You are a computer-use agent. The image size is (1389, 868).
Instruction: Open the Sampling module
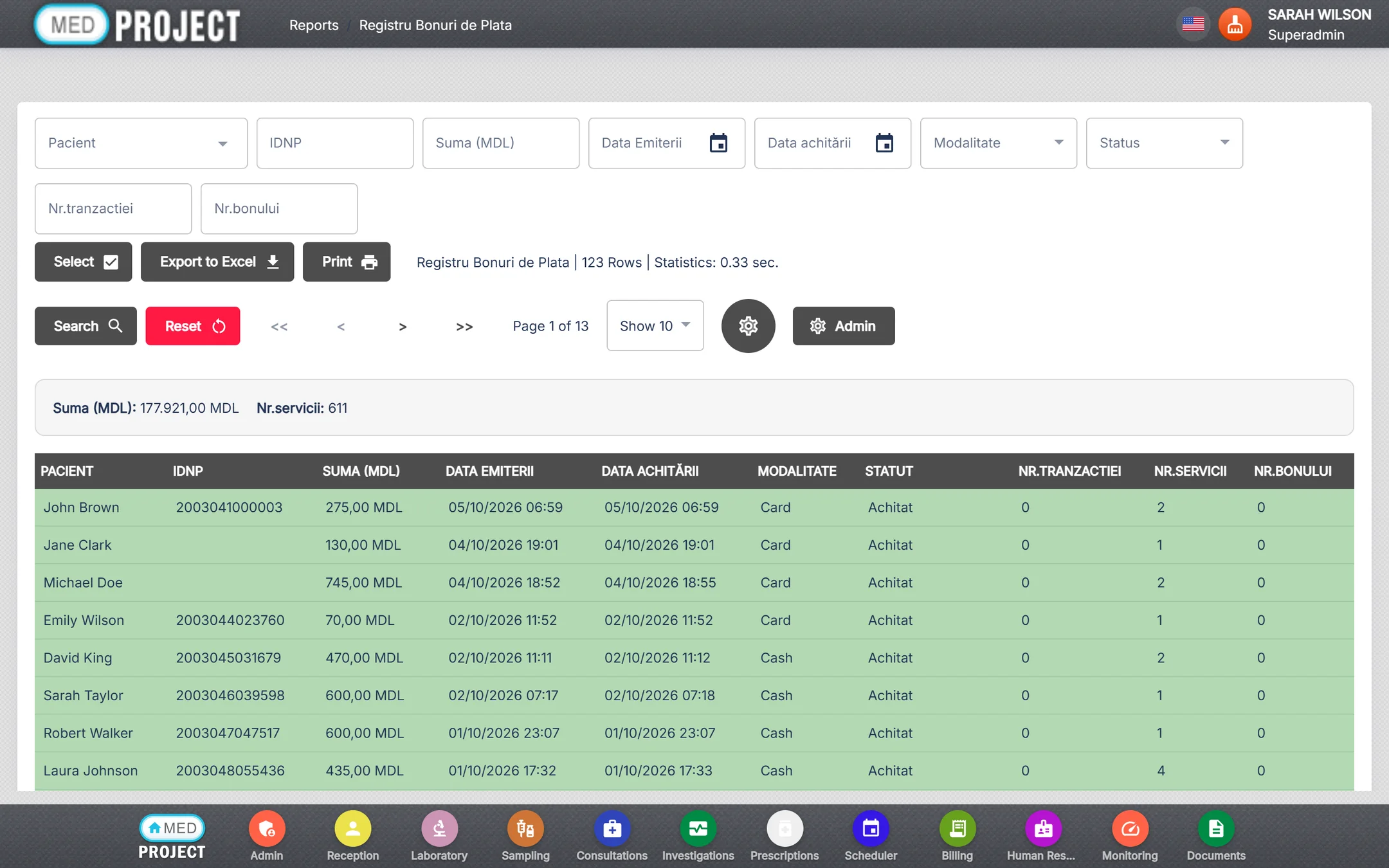click(525, 836)
